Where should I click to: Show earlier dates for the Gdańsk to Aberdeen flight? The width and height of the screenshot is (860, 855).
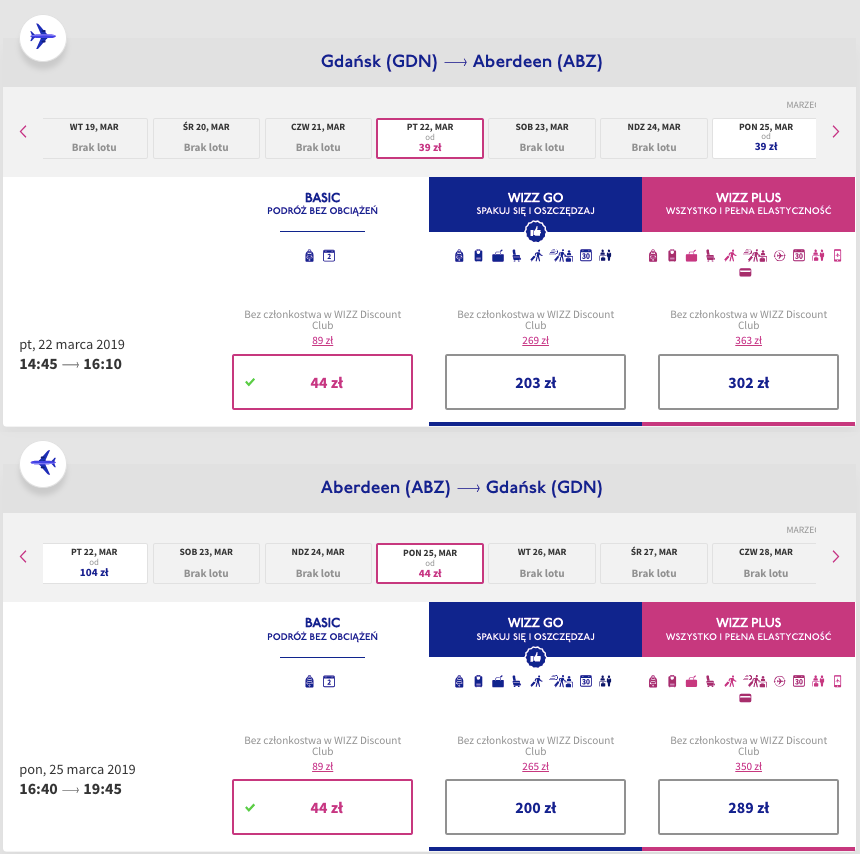tap(23, 132)
